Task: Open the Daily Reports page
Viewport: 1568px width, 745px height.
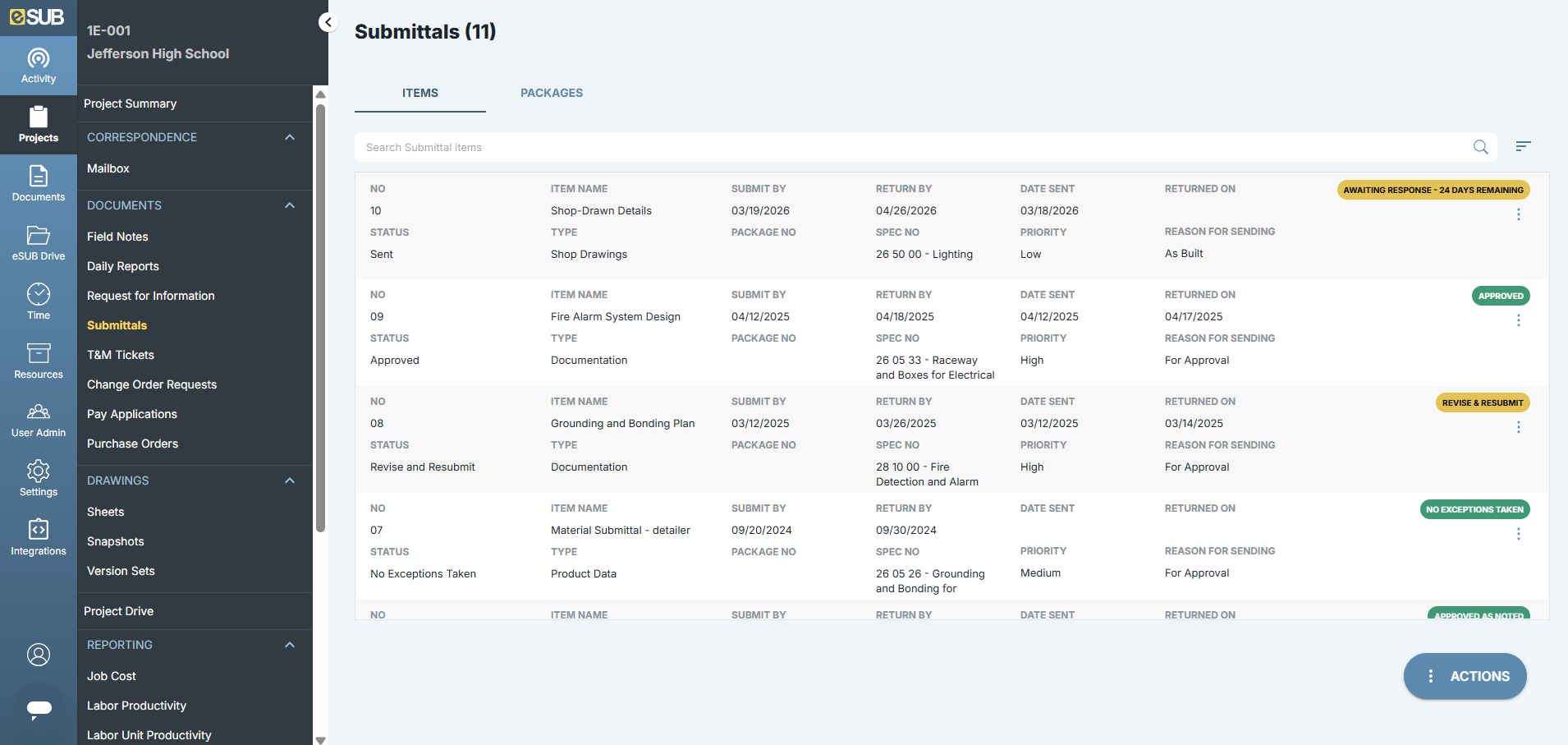Action: pos(122,266)
